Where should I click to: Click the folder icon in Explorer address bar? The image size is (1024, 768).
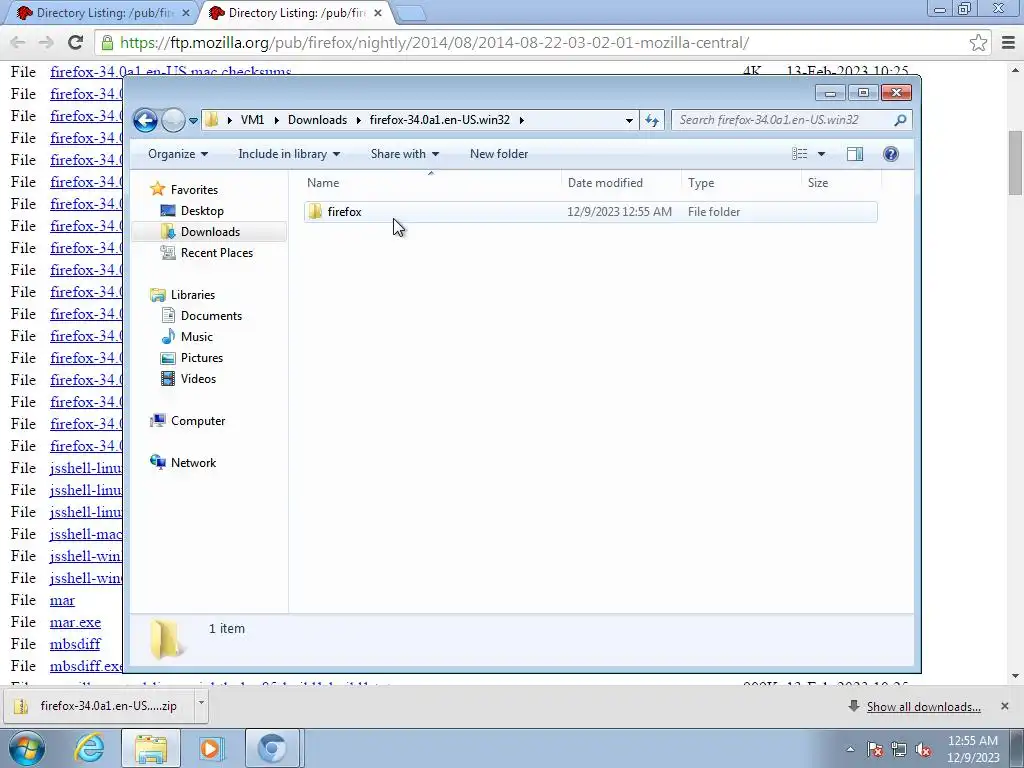pyautogui.click(x=212, y=120)
